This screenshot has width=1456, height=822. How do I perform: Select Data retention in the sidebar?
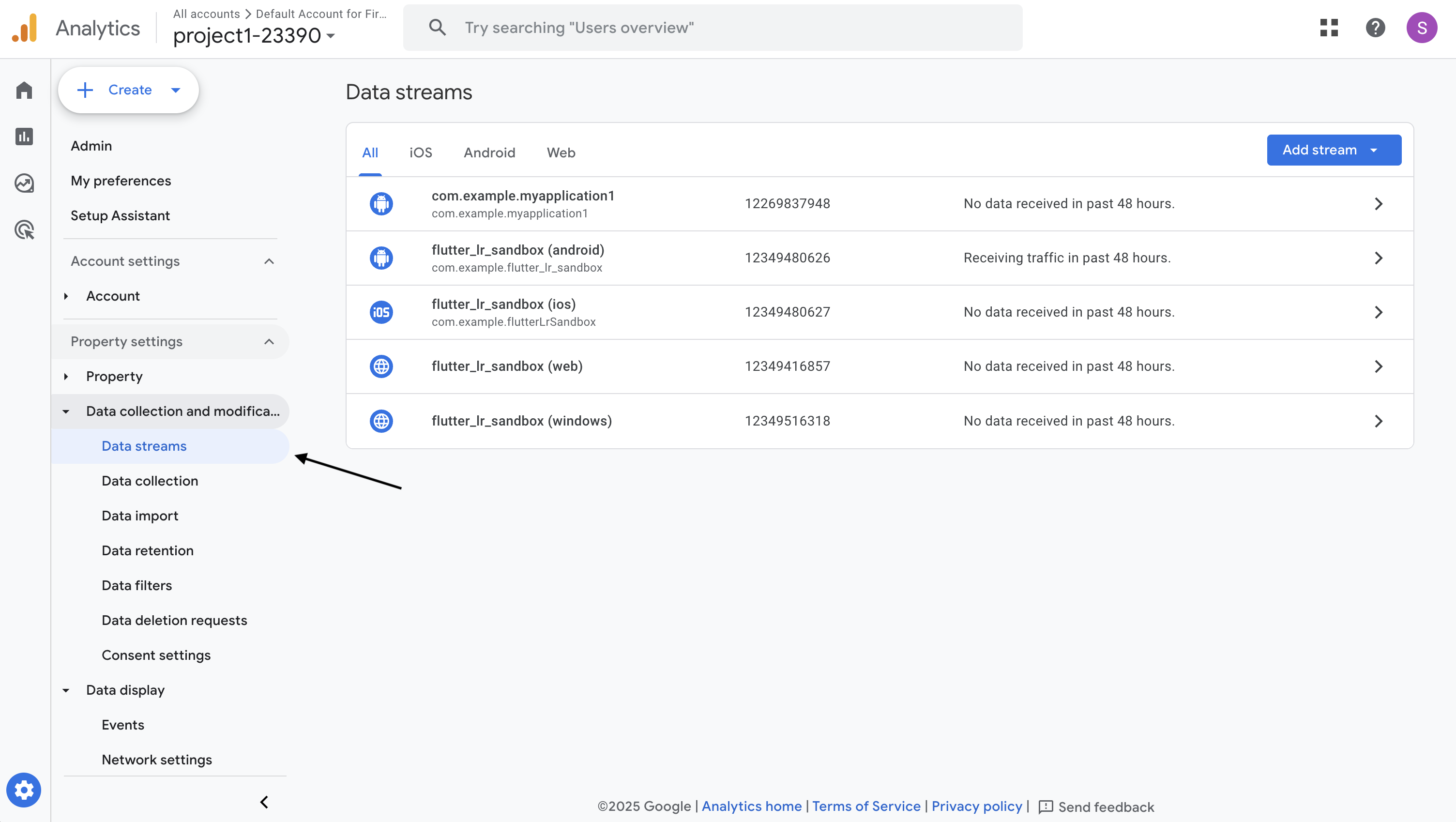148,550
